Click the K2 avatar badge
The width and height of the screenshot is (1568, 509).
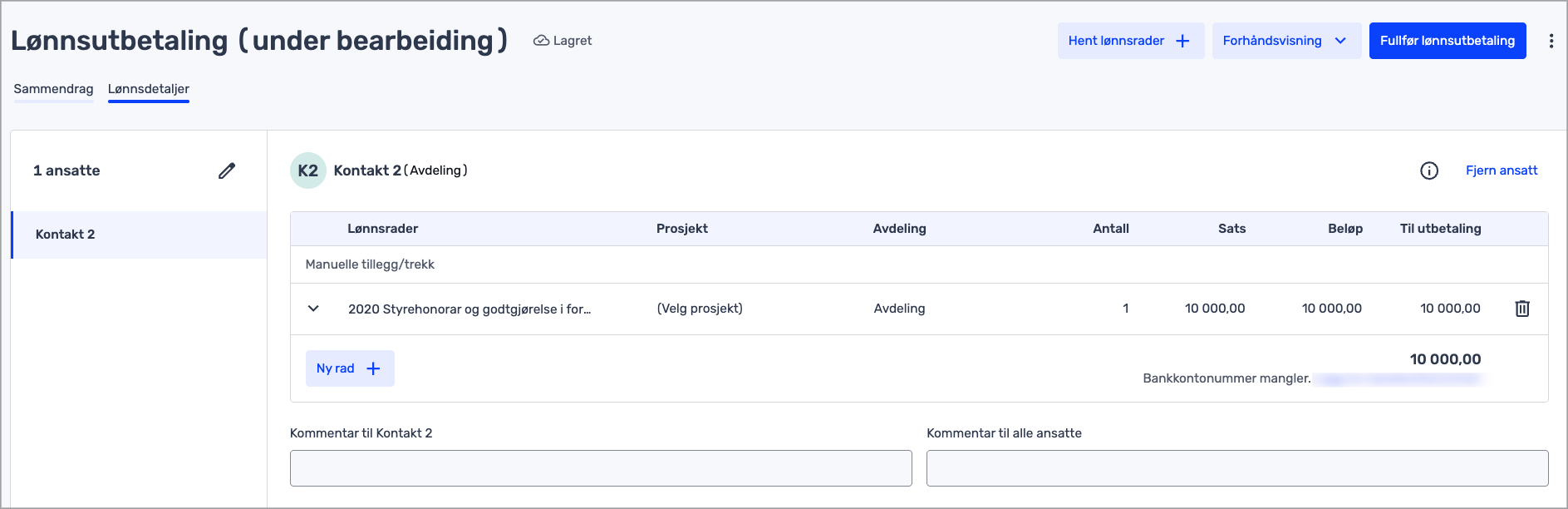click(307, 170)
